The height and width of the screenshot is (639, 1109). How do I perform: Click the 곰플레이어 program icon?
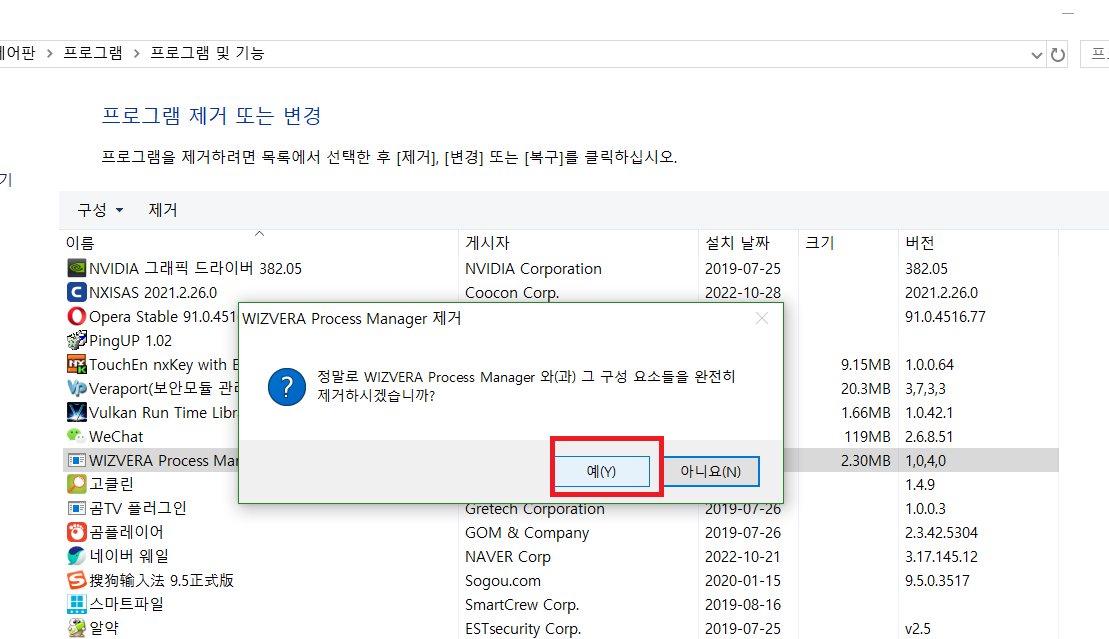tap(76, 532)
